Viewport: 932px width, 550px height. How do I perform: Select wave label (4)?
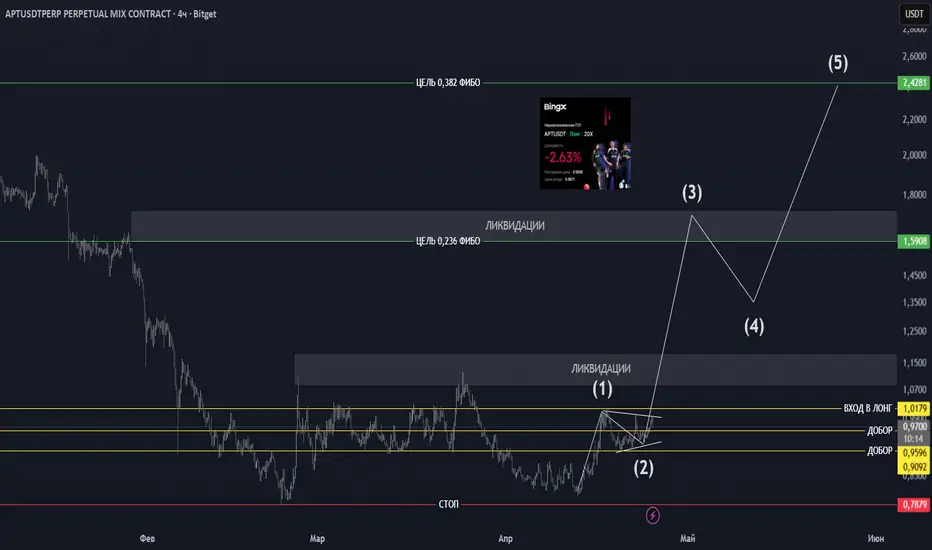click(x=754, y=326)
